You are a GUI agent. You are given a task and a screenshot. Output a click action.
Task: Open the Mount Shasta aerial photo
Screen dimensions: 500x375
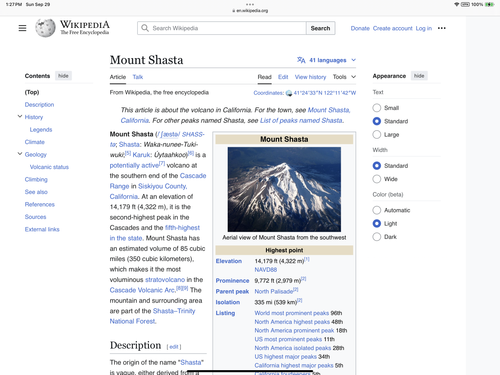(x=284, y=189)
